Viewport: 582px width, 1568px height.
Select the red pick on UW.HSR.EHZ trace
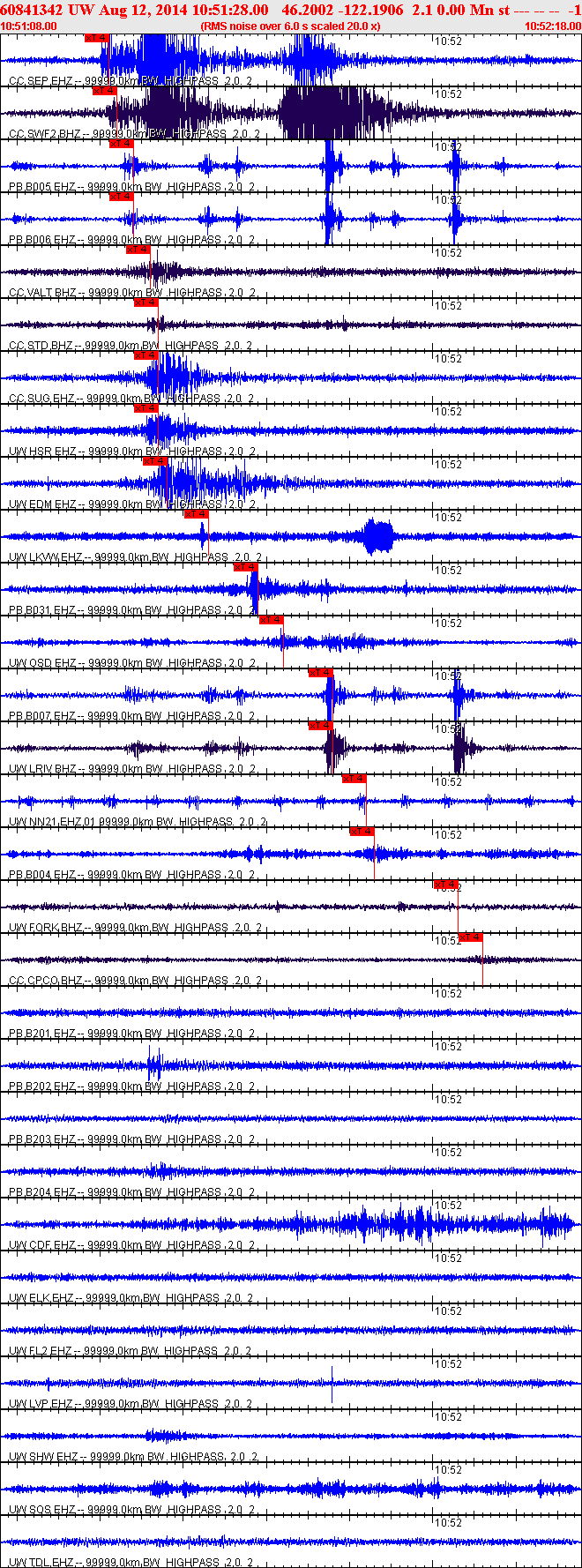146,408
